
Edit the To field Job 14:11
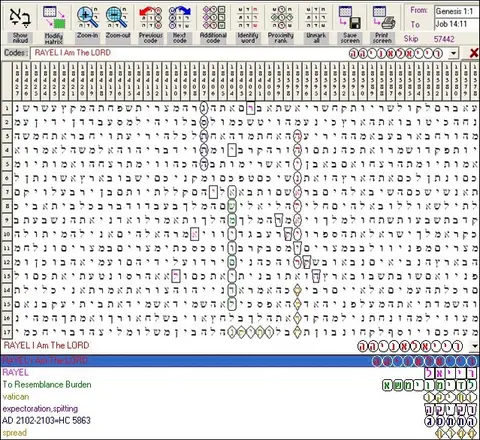pos(457,24)
